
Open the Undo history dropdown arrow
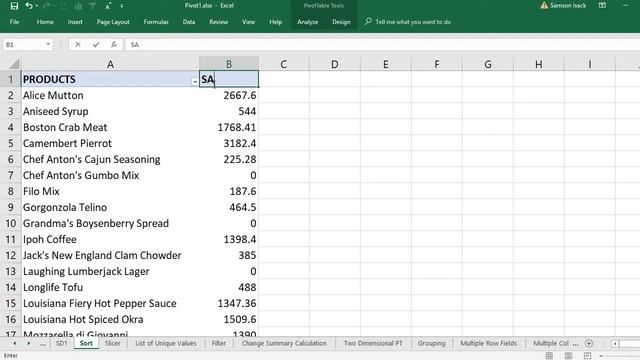tap(37, 6)
